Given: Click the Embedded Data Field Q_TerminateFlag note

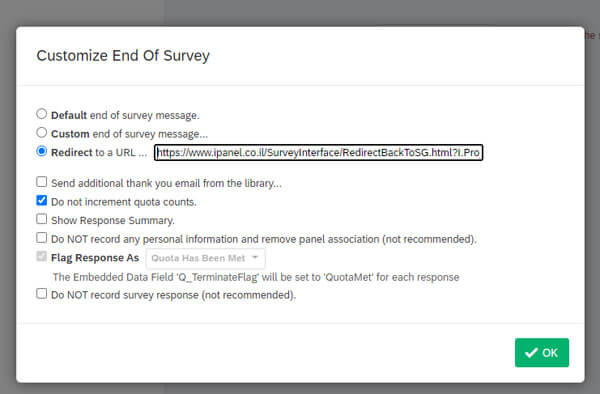Looking at the screenshot, I should [x=256, y=277].
